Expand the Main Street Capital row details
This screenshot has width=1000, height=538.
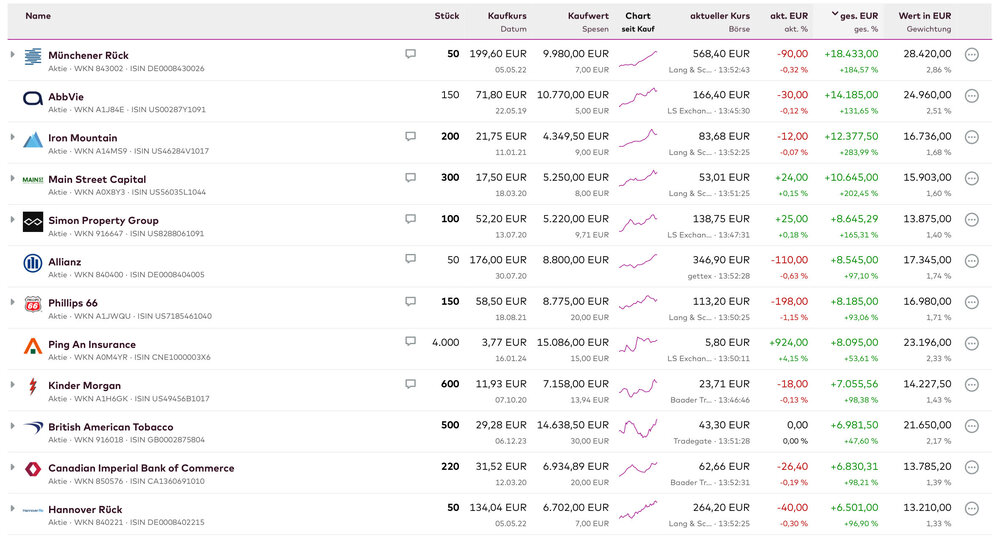(12, 178)
